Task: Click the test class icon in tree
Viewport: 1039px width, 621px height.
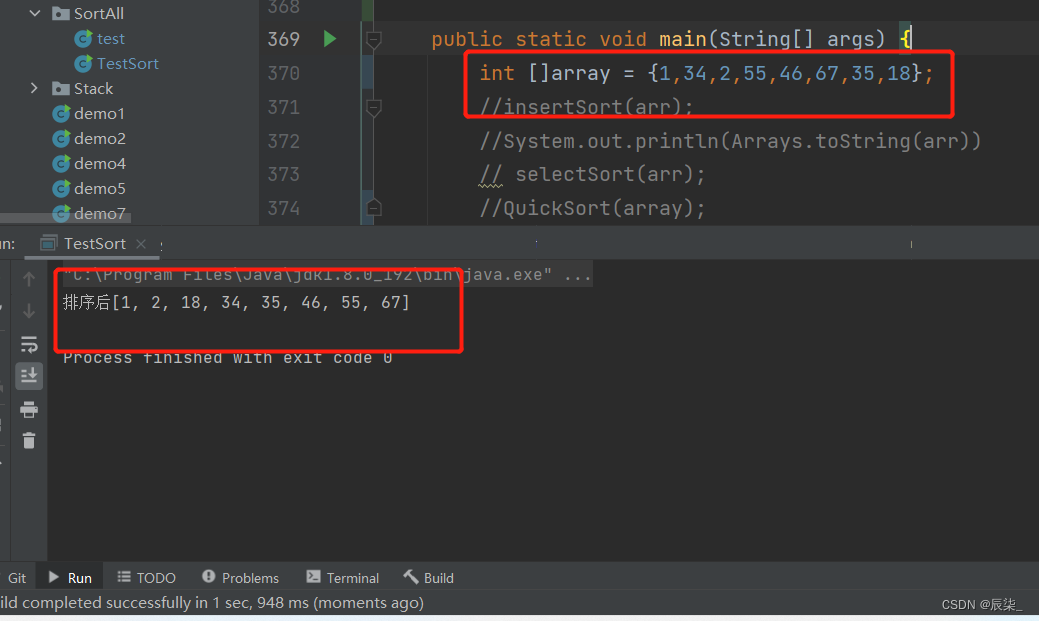Action: [x=83, y=38]
